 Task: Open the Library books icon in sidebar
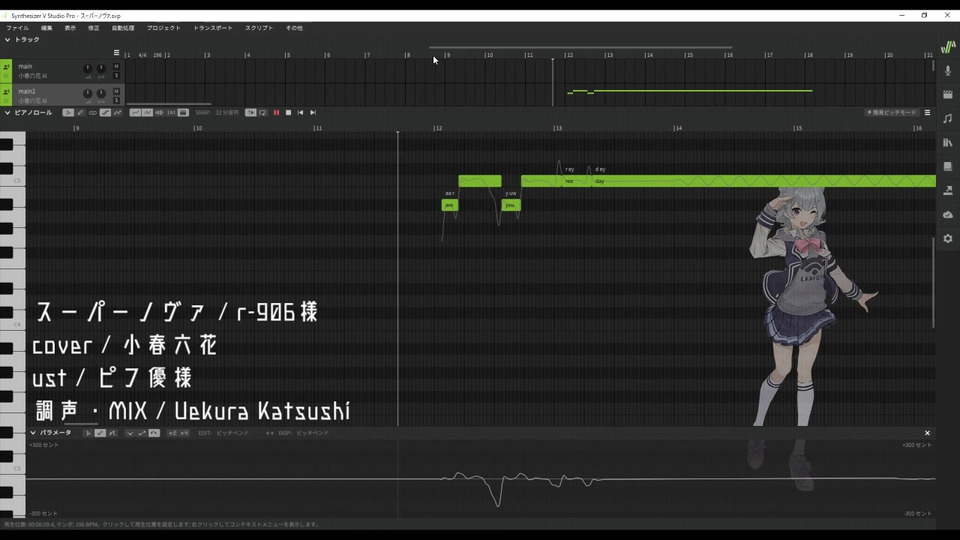(948, 142)
